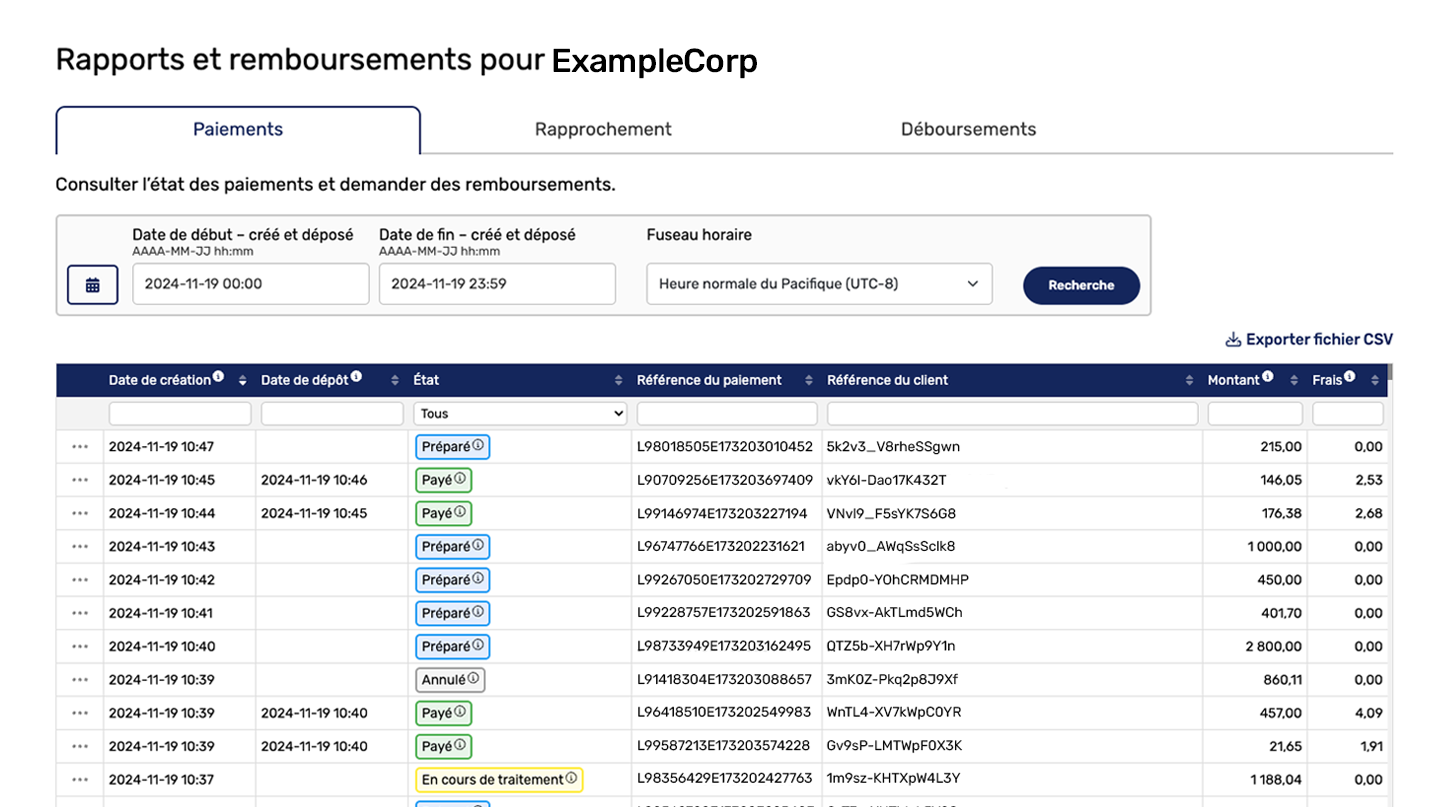Click the Date de début input field
1446x807 pixels.
(250, 284)
